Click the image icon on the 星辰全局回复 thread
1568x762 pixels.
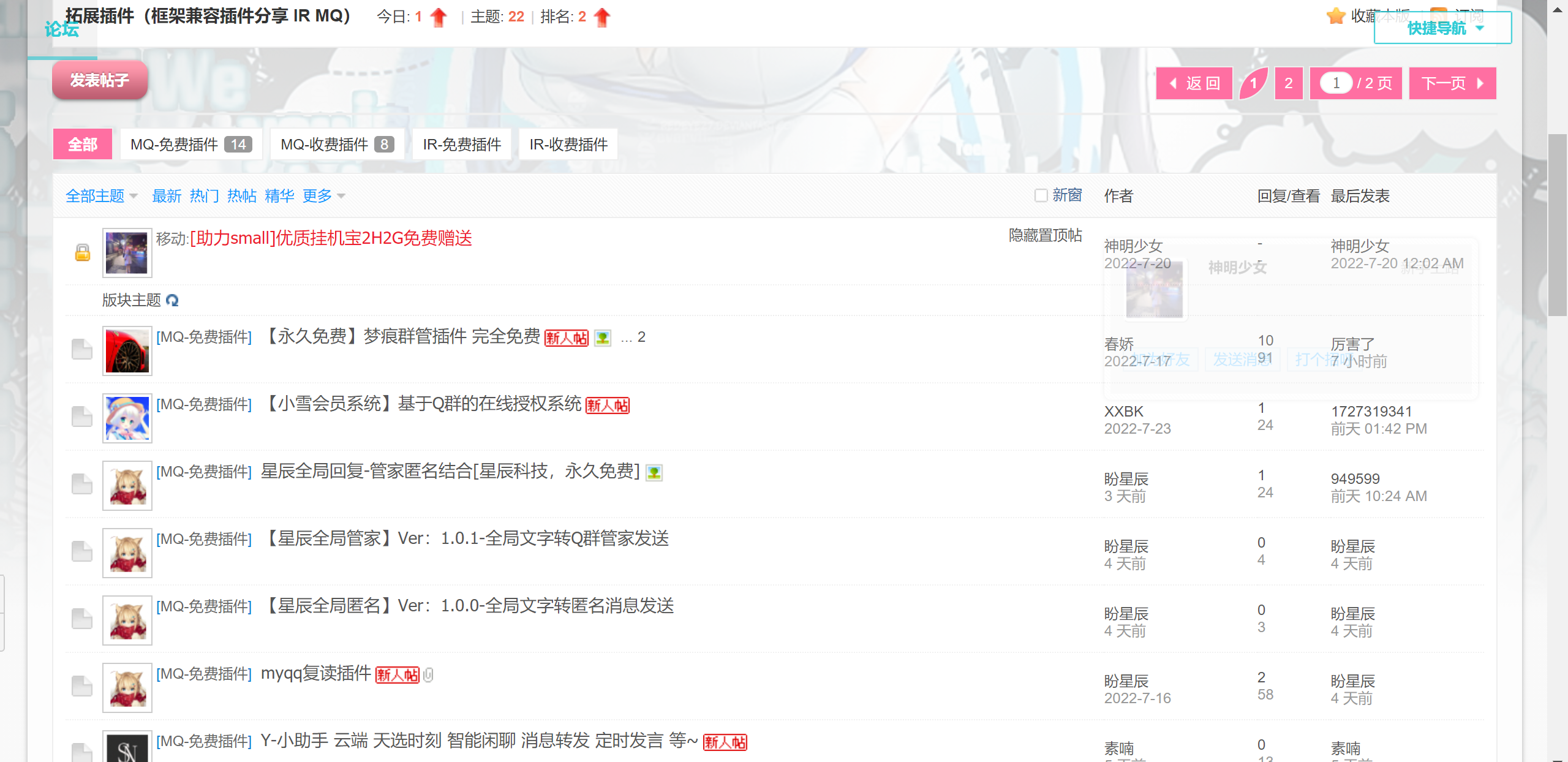[654, 472]
